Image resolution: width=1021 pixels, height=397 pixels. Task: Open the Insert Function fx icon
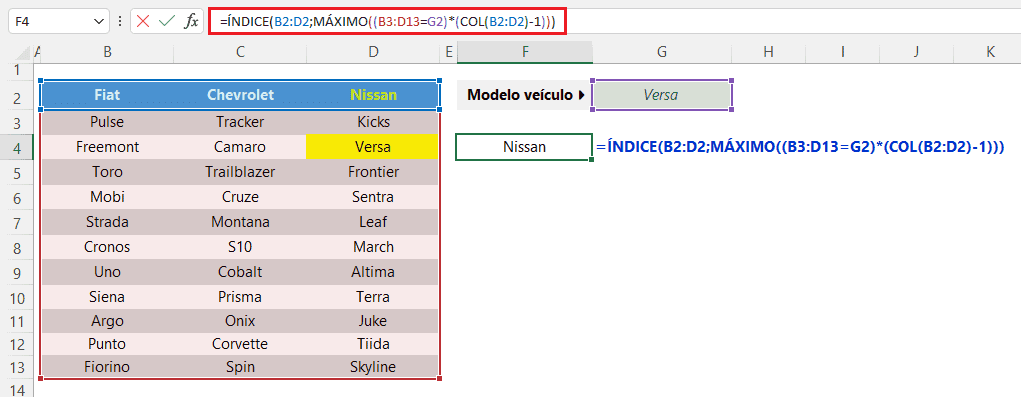[191, 21]
